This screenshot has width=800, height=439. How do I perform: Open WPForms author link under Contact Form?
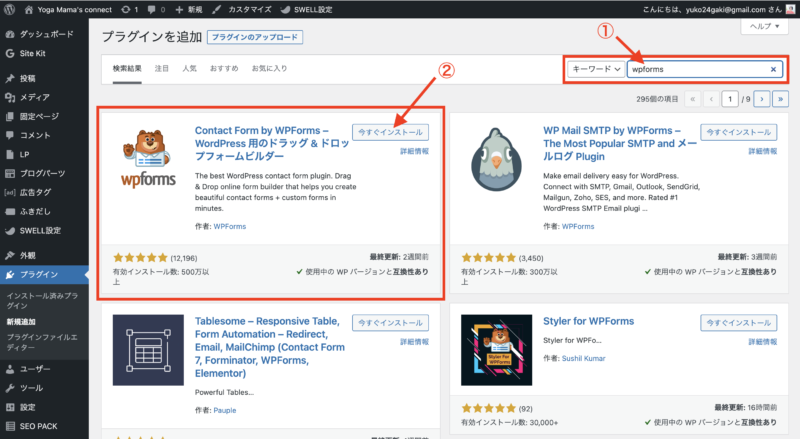point(230,226)
